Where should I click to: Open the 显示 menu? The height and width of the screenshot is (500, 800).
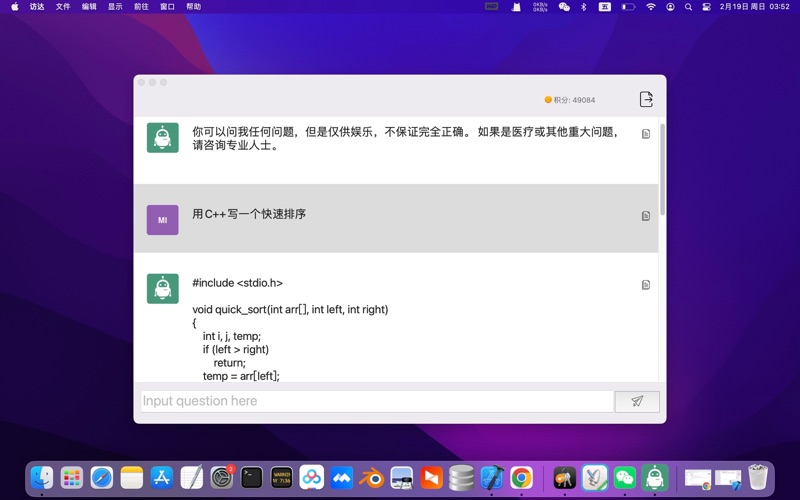point(115,7)
